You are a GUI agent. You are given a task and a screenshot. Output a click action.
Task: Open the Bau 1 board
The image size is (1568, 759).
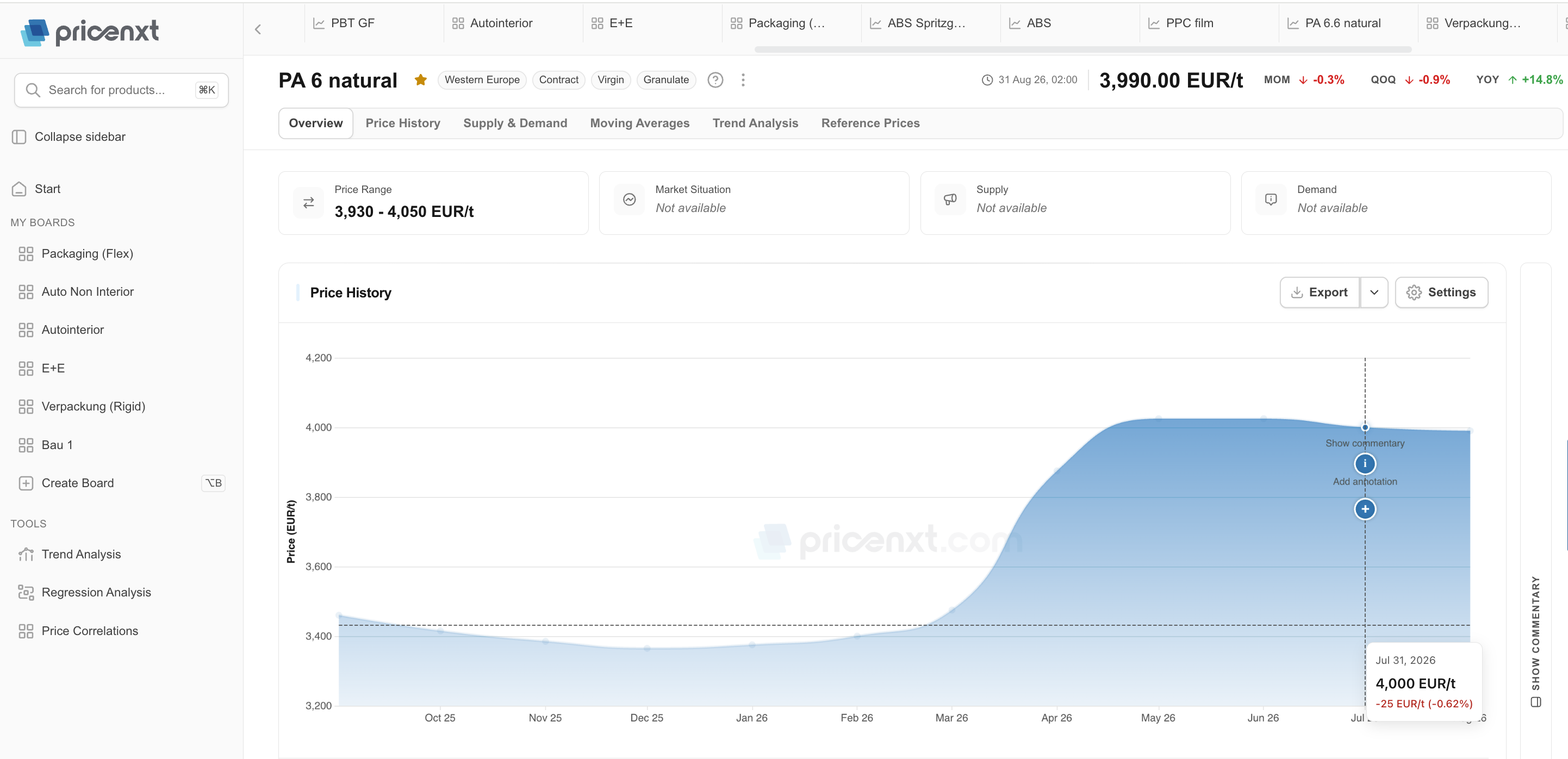pos(46,445)
